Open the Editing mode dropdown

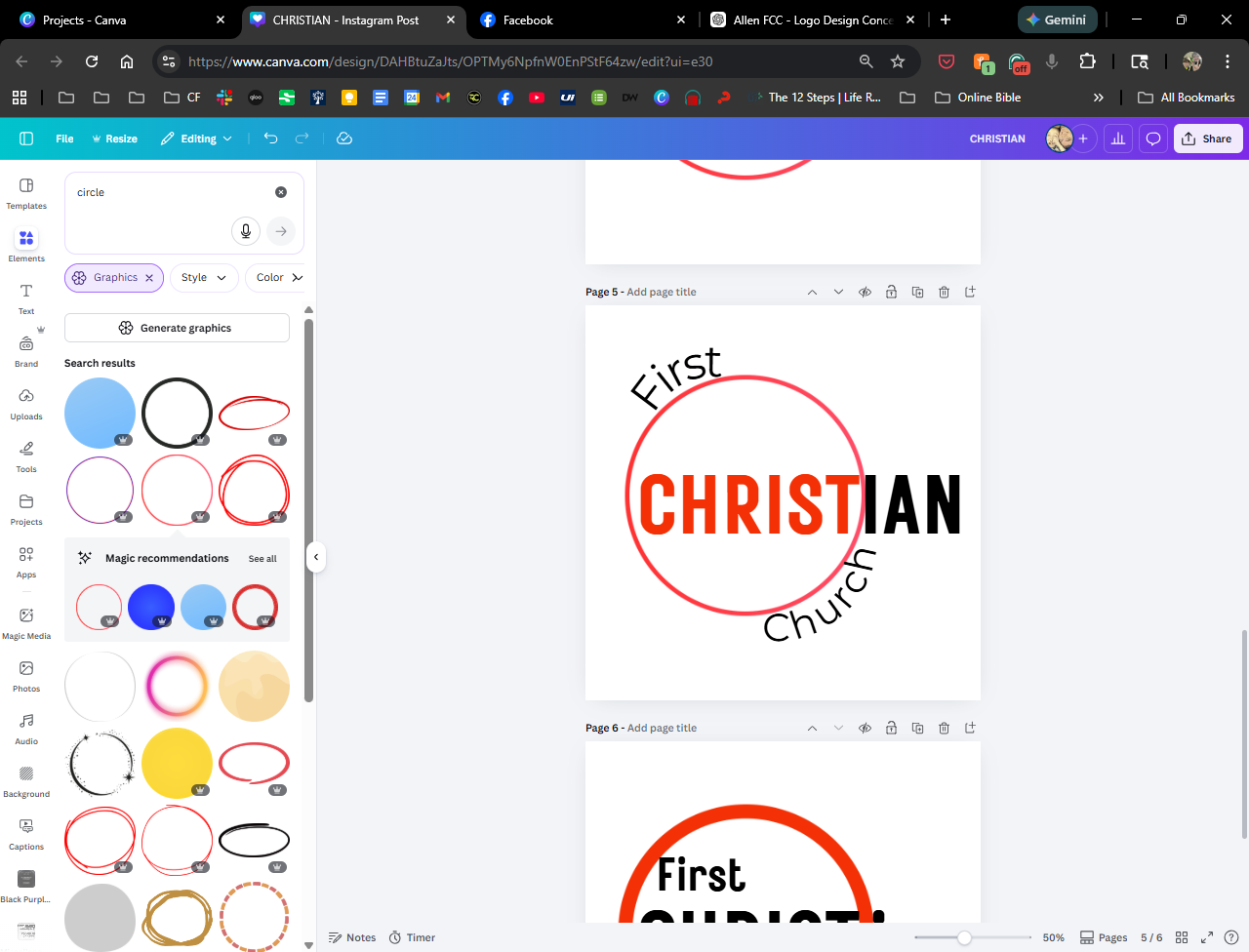point(197,139)
